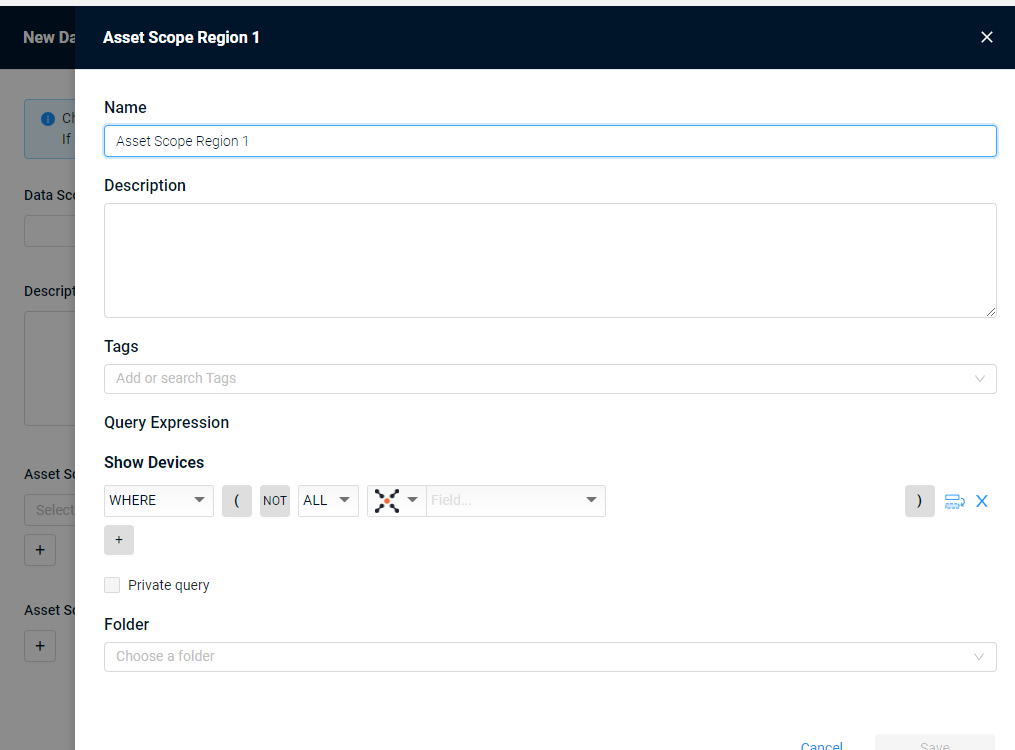Image resolution: width=1015 pixels, height=750 pixels.
Task: Toggle the opening parenthesis button
Action: tap(237, 500)
